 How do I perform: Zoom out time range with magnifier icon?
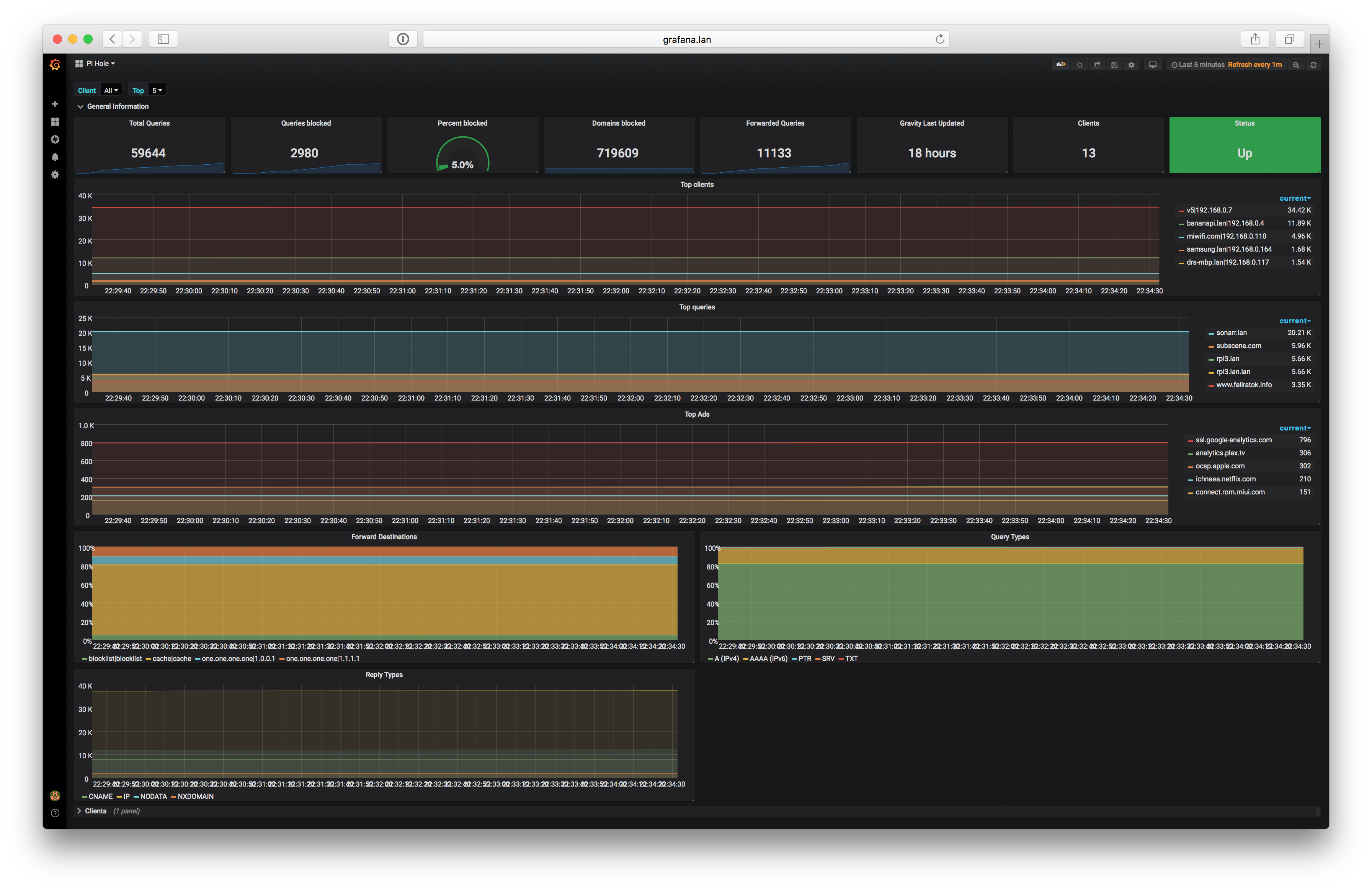(1296, 65)
